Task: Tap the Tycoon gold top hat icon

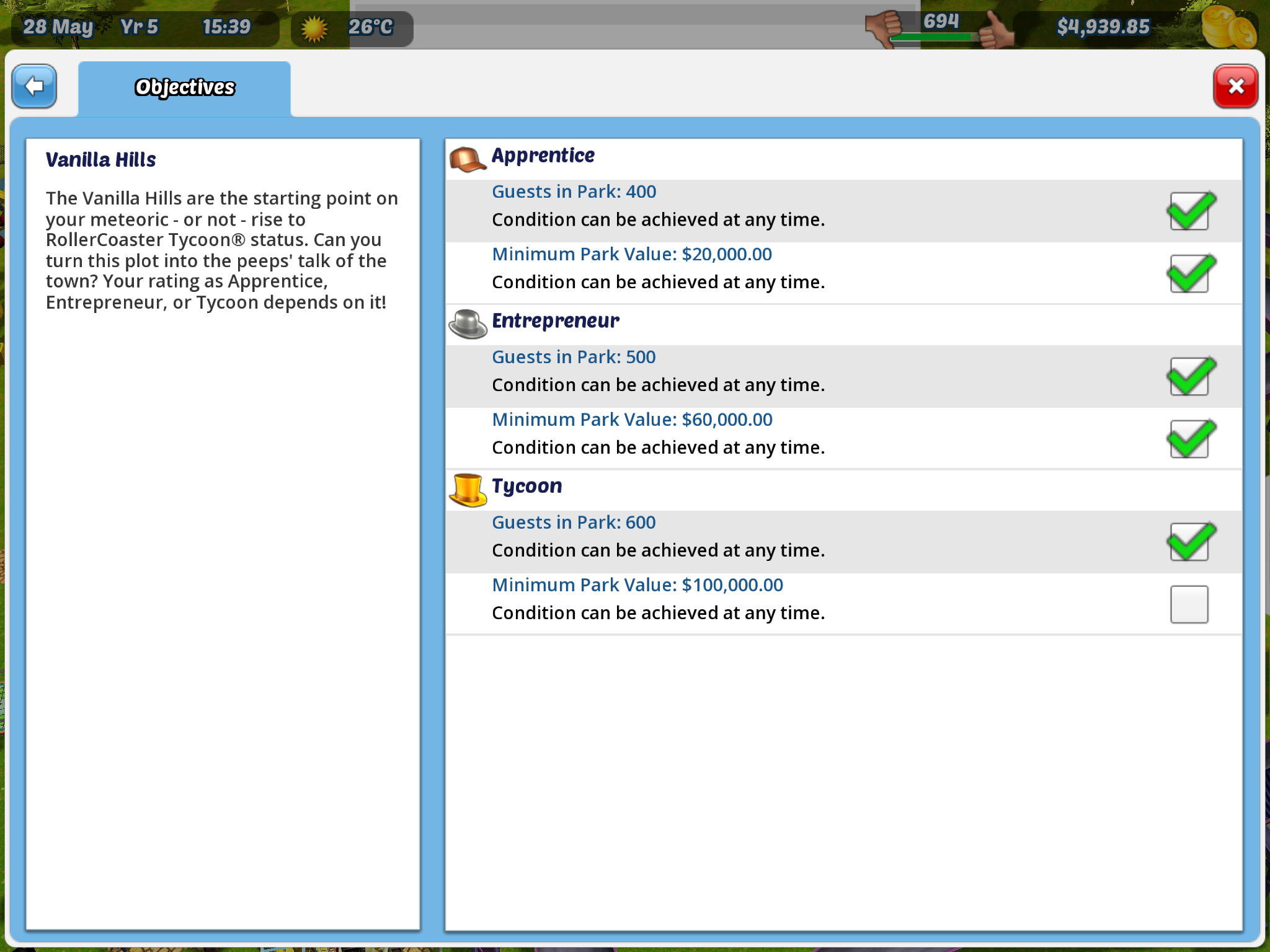Action: [468, 490]
